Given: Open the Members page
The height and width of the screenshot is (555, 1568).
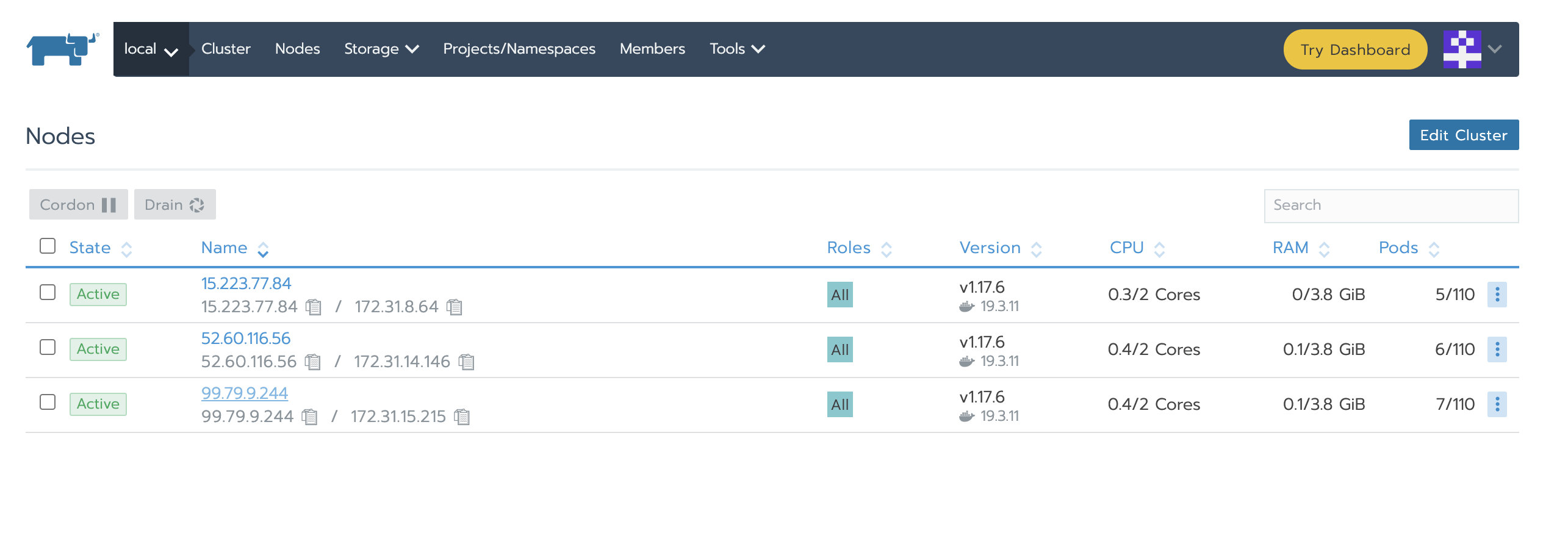Looking at the screenshot, I should pyautogui.click(x=652, y=49).
